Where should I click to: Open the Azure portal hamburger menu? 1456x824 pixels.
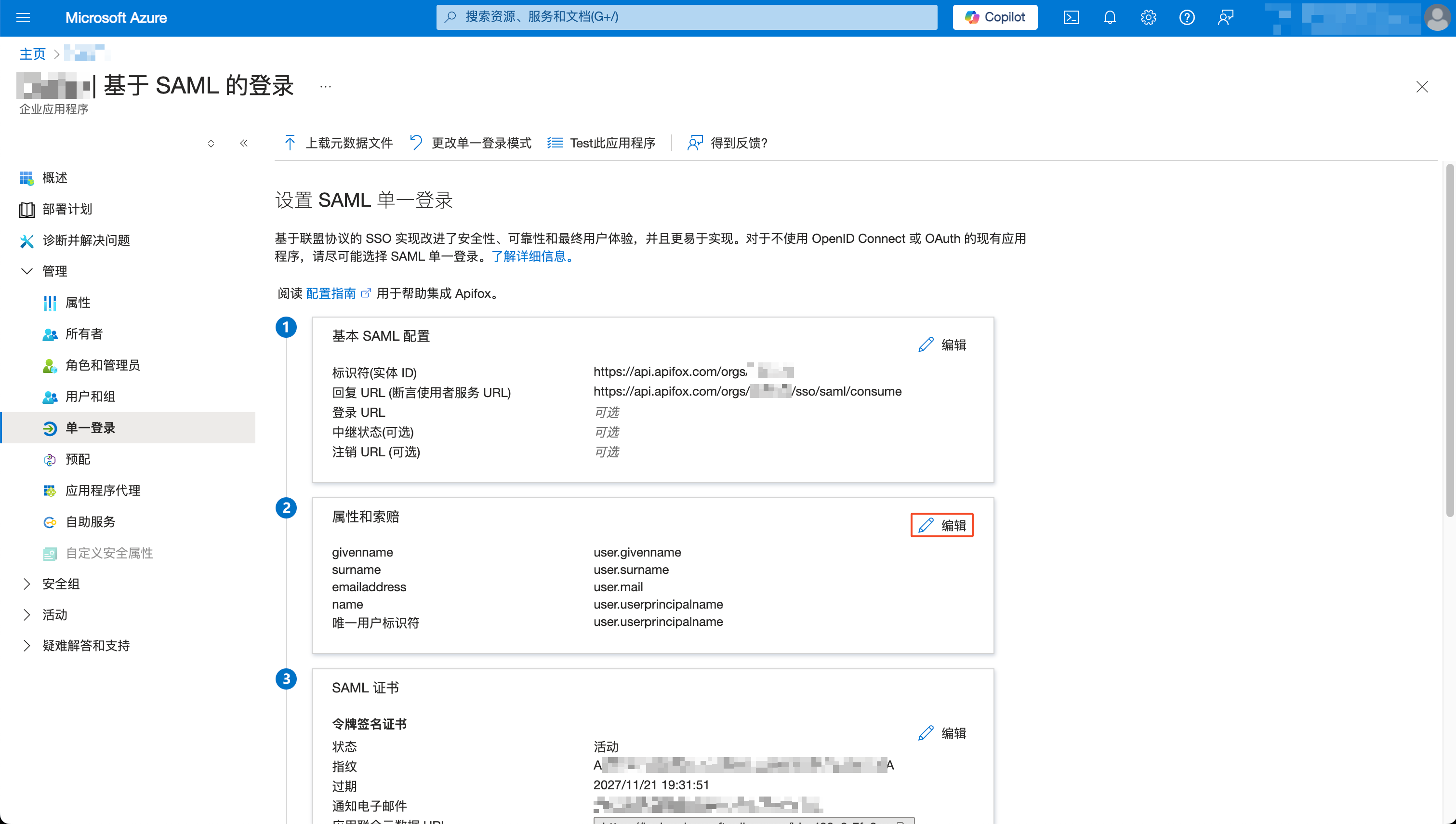23,17
